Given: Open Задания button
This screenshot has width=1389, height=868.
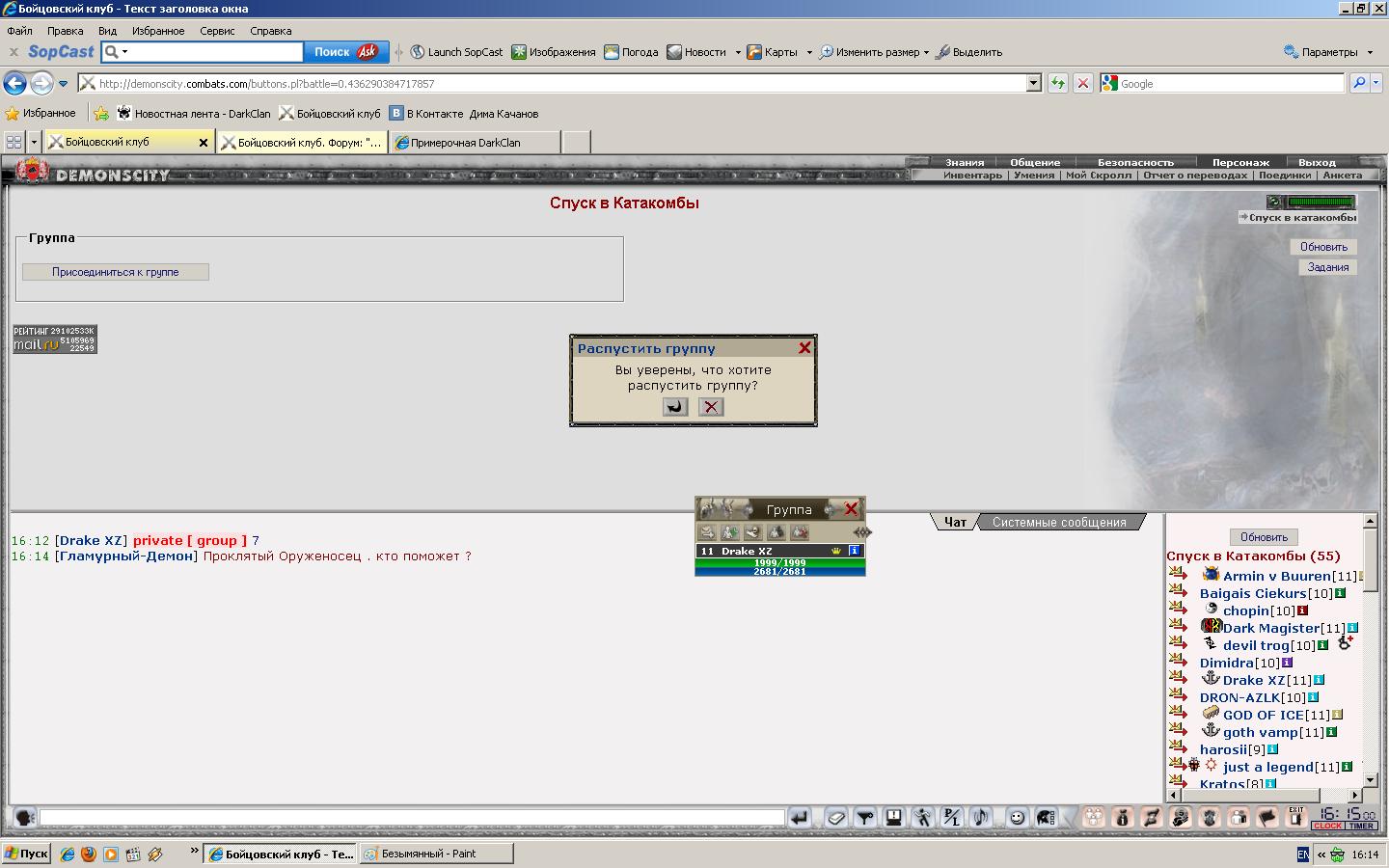Looking at the screenshot, I should coord(1328,267).
